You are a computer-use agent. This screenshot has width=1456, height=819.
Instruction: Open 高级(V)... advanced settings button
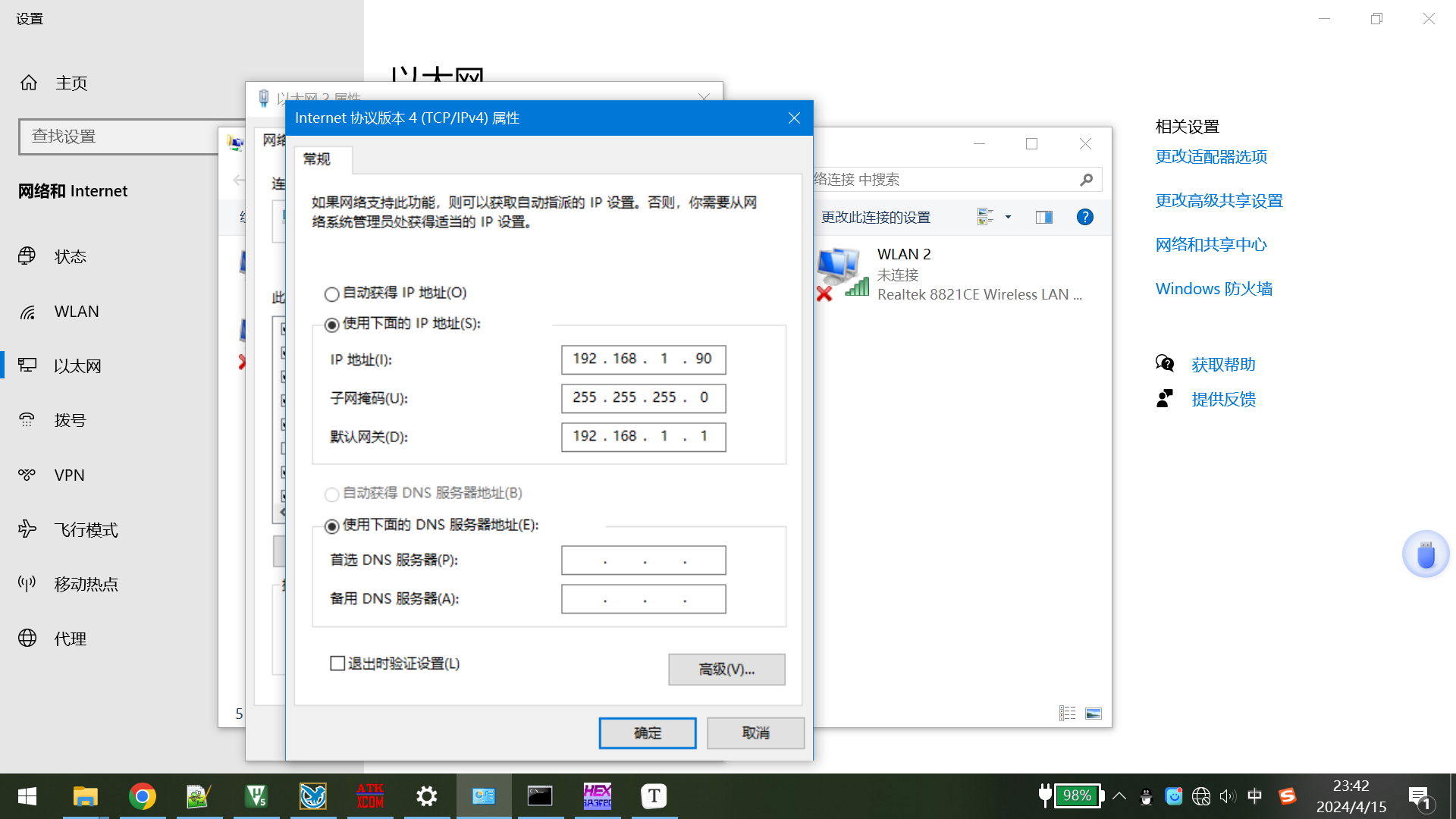[x=726, y=669]
